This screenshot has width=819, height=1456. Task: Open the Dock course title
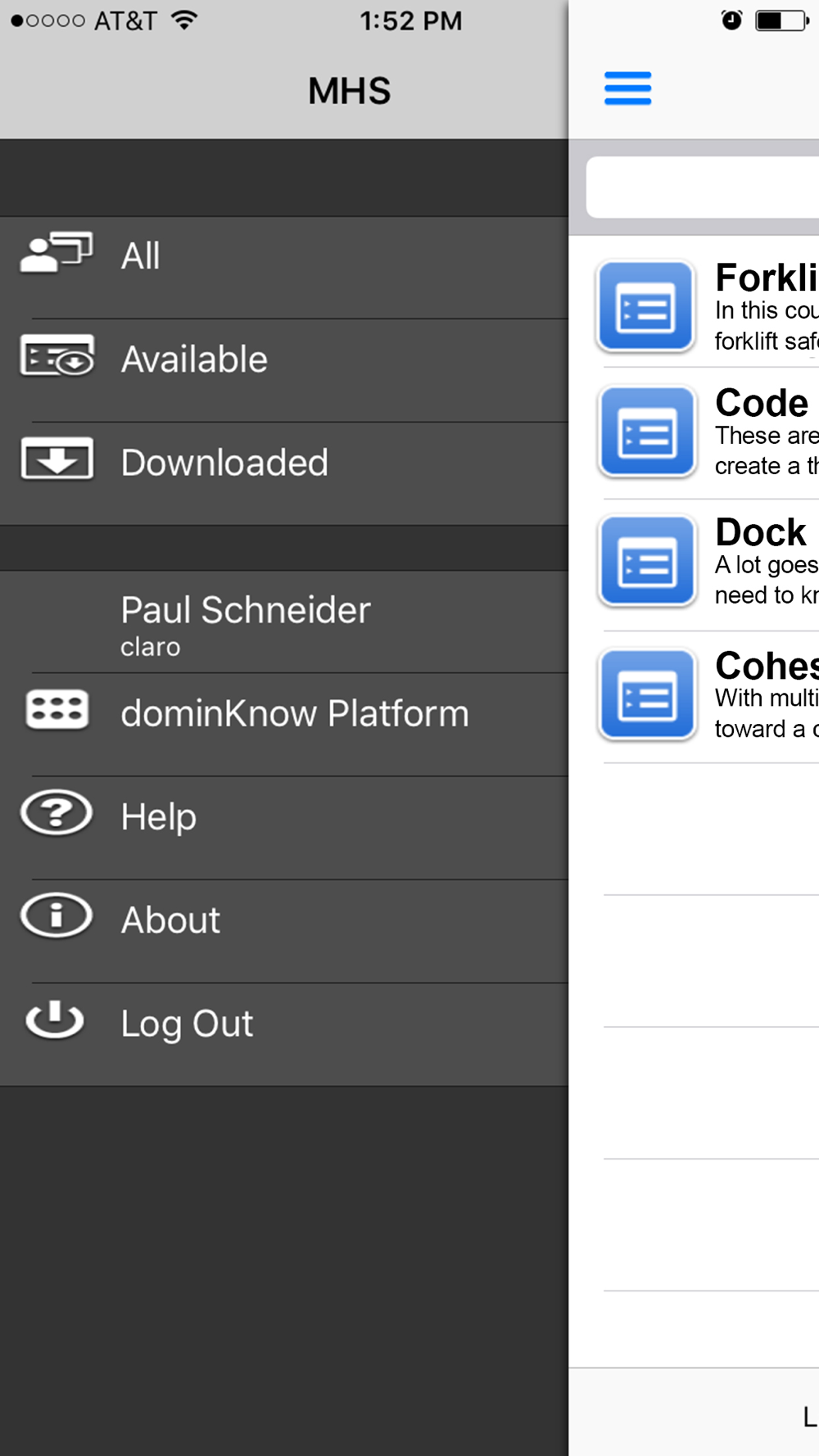pyautogui.click(x=760, y=532)
